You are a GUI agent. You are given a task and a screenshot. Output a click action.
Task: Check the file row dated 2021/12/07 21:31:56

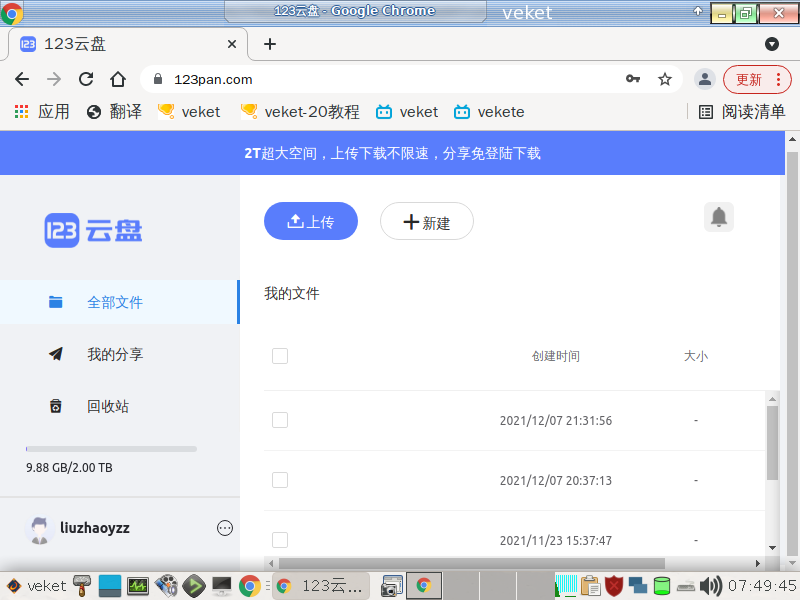tap(280, 420)
